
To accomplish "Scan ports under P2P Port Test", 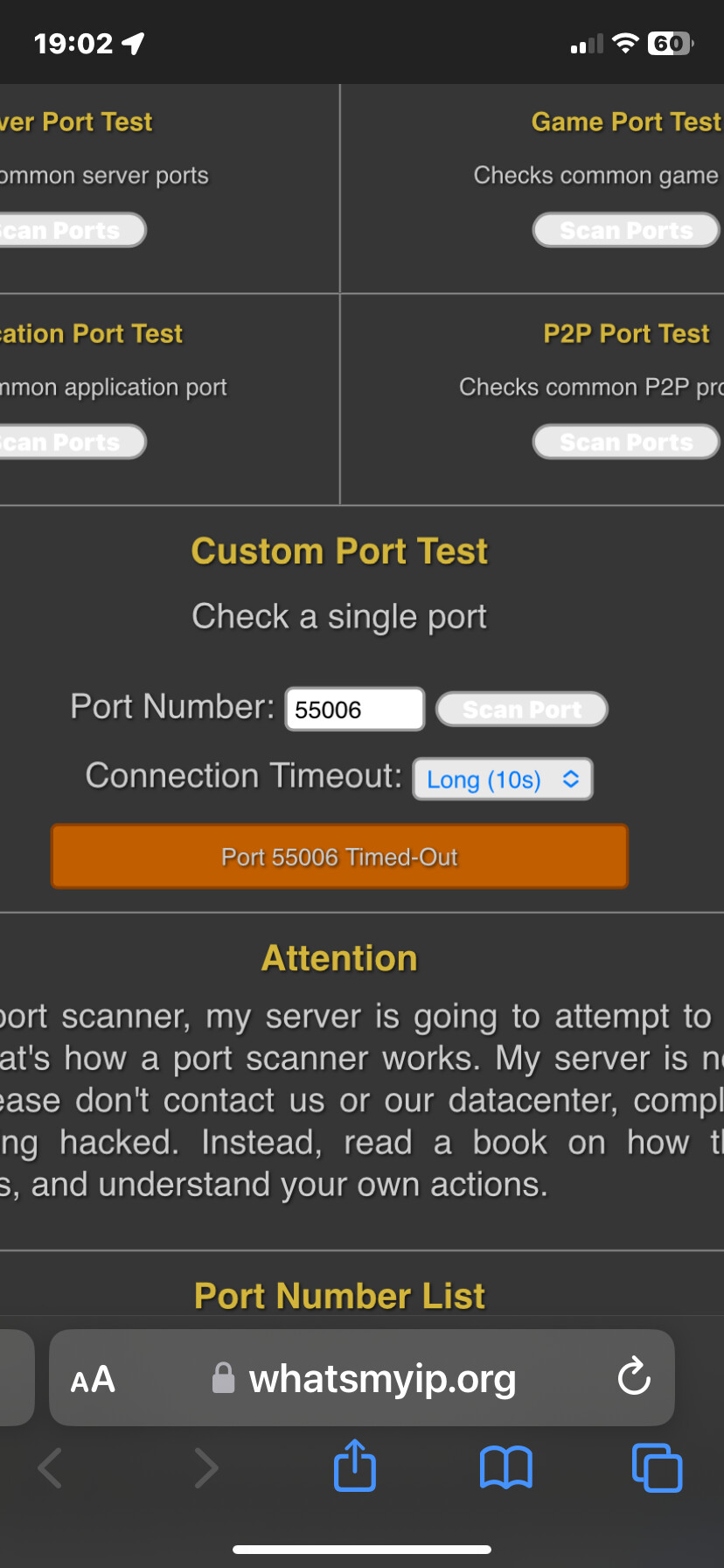I will click(626, 442).
